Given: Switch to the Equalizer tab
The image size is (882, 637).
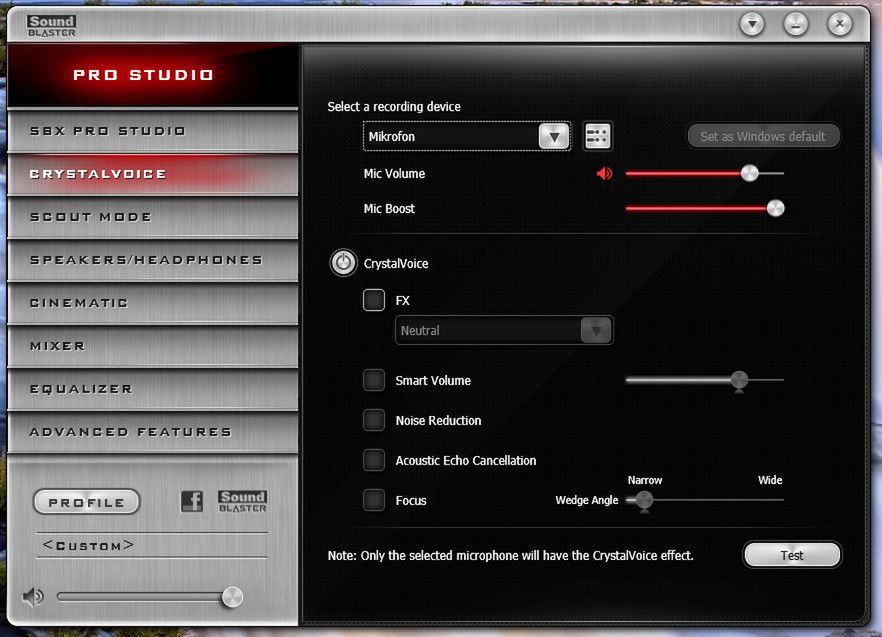Looking at the screenshot, I should point(152,389).
